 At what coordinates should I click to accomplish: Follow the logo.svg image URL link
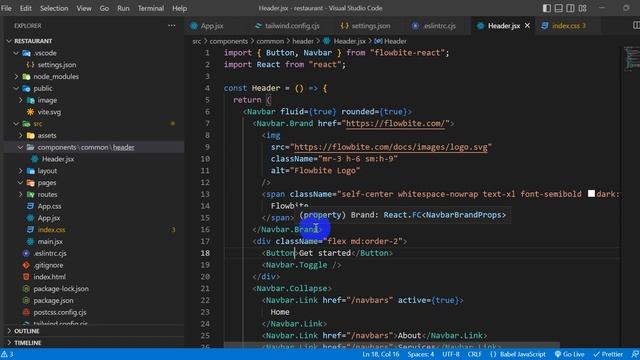391,147
